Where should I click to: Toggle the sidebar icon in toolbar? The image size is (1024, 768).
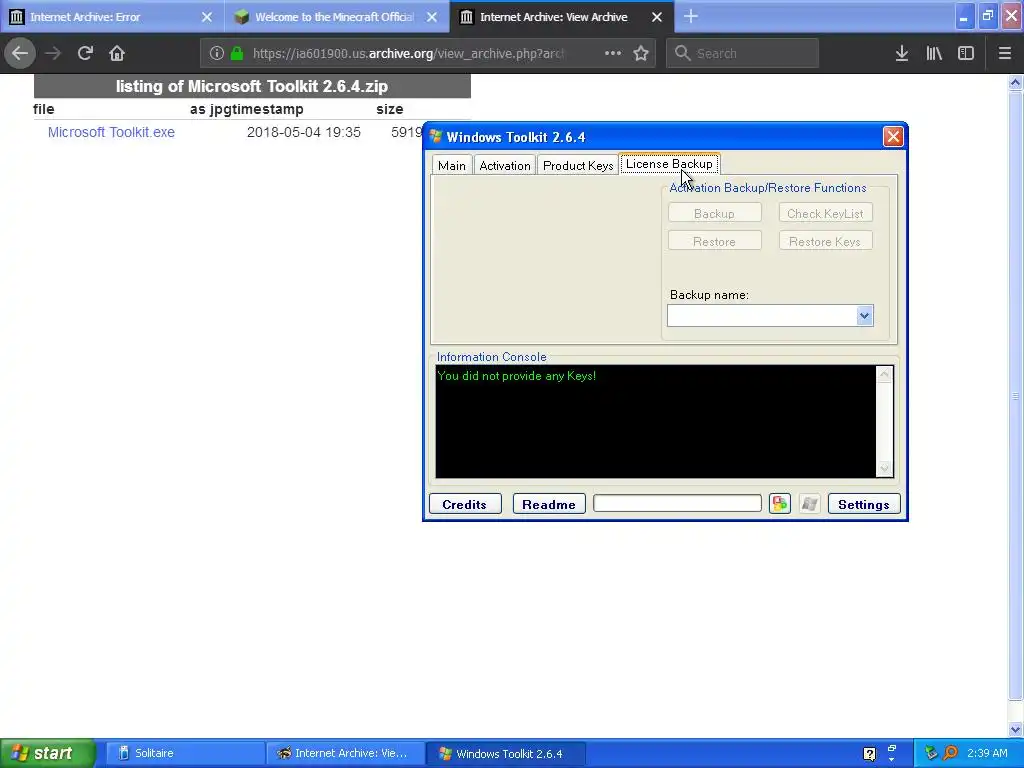pos(966,54)
